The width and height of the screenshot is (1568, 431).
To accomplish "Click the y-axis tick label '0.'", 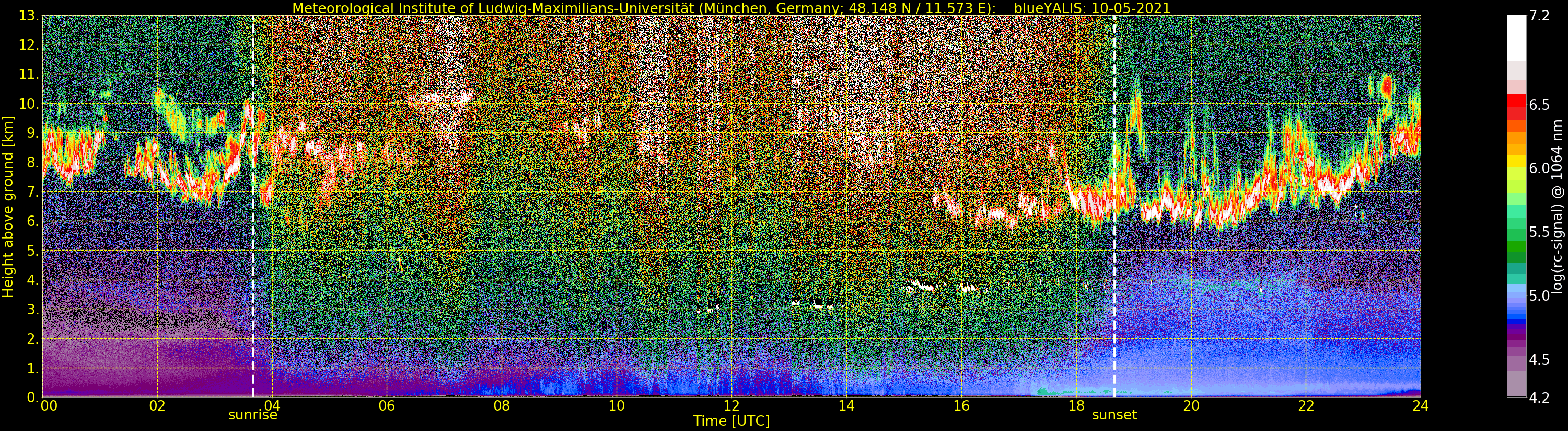I will [x=32, y=397].
